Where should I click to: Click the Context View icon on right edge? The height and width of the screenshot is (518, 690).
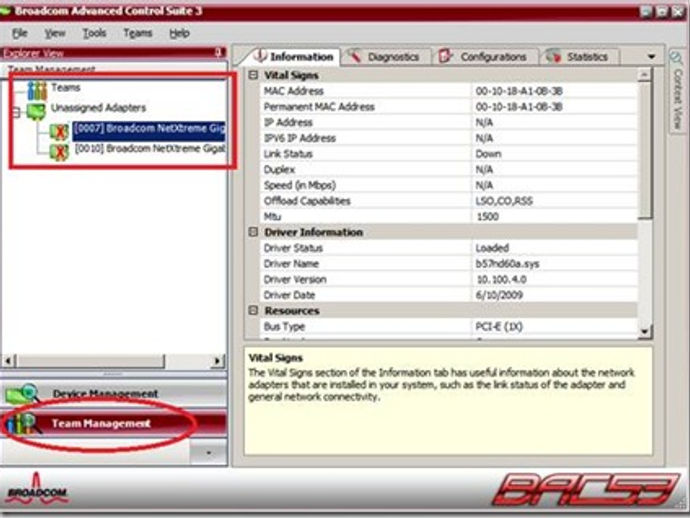(x=675, y=57)
